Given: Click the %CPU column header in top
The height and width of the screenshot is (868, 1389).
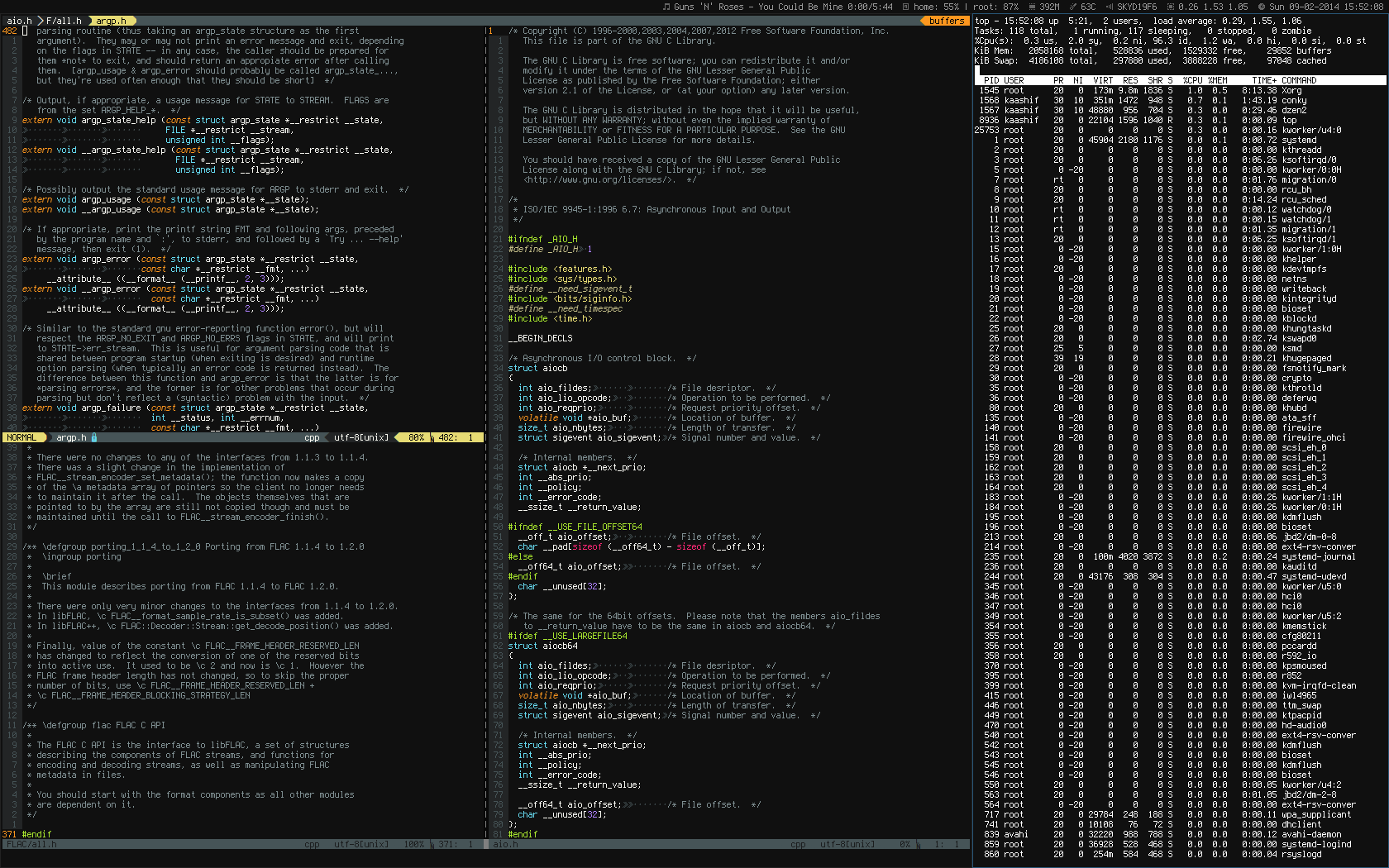Looking at the screenshot, I should coord(1192,80).
